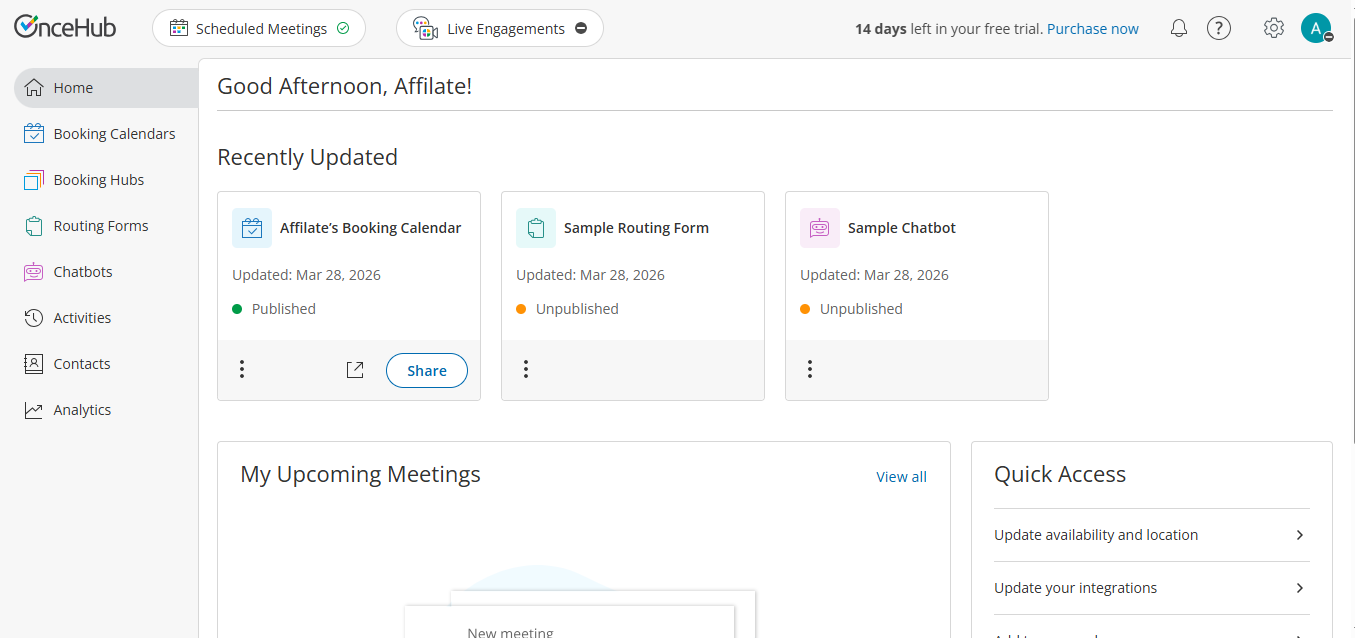Click Update availability and location text
The height and width of the screenshot is (638, 1355).
tap(1096, 535)
